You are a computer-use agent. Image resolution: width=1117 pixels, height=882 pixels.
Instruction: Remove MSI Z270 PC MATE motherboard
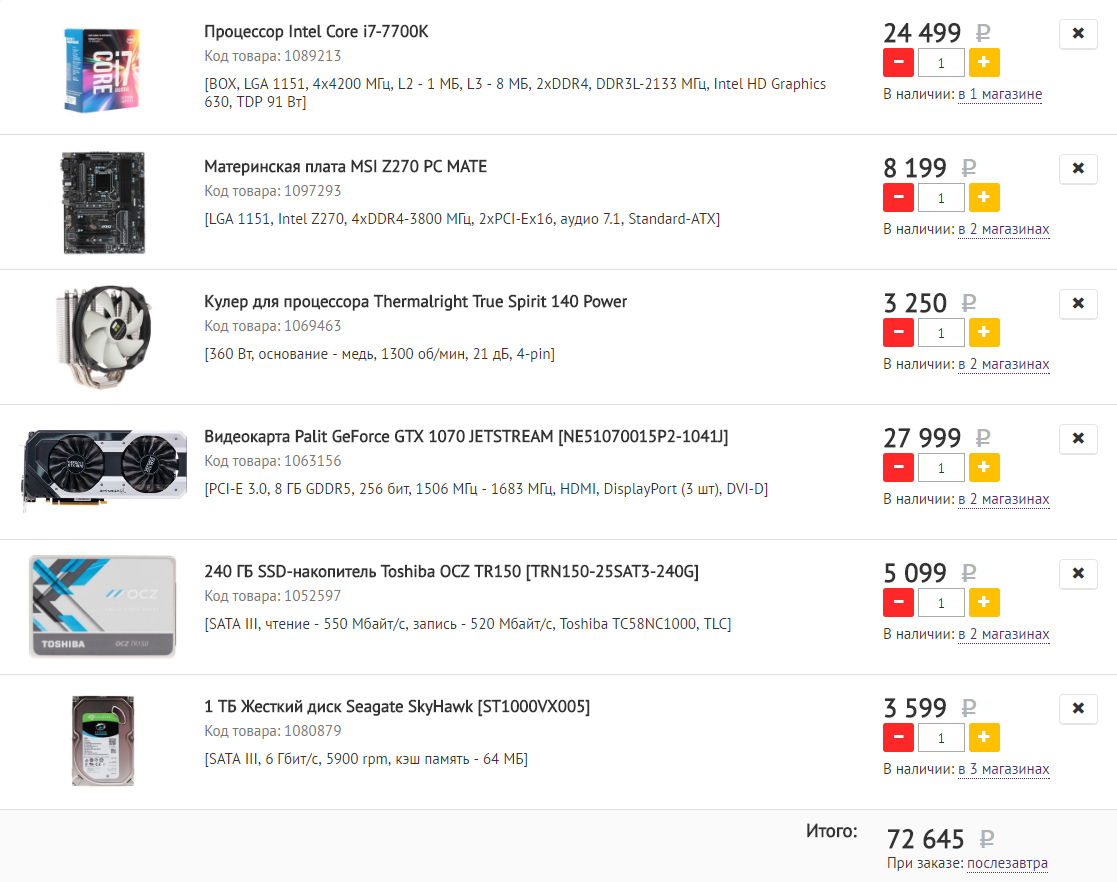tap(1077, 169)
